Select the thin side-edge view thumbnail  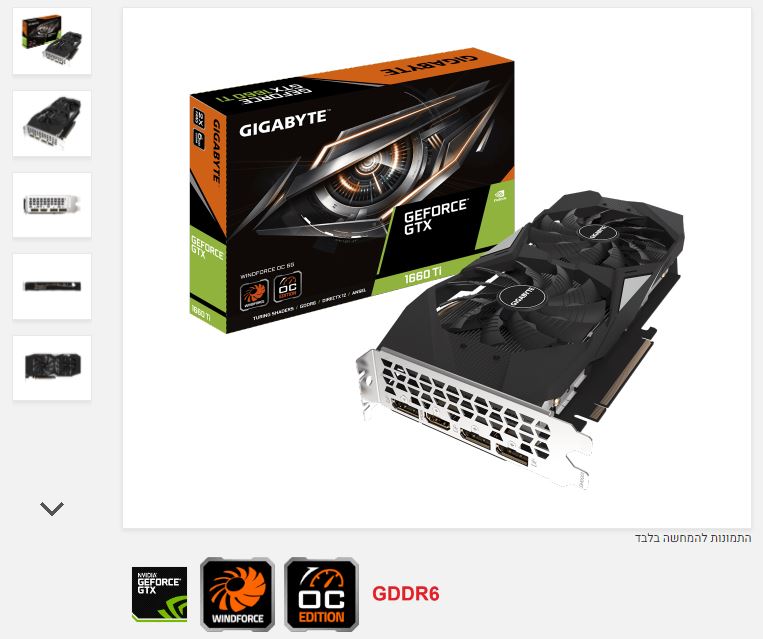click(x=52, y=286)
